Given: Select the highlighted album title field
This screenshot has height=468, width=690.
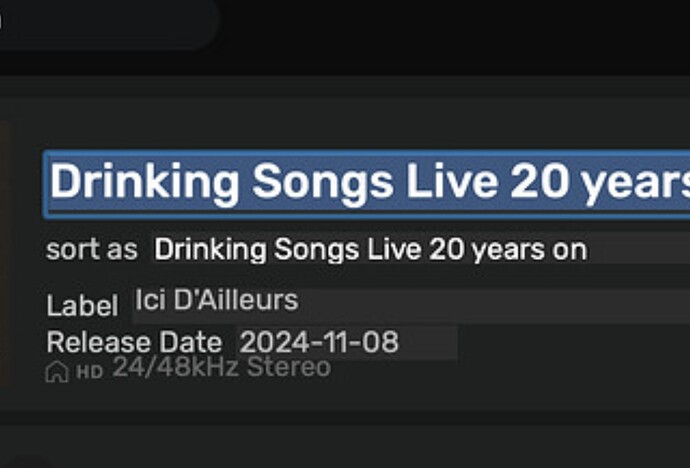Looking at the screenshot, I should [x=367, y=184].
